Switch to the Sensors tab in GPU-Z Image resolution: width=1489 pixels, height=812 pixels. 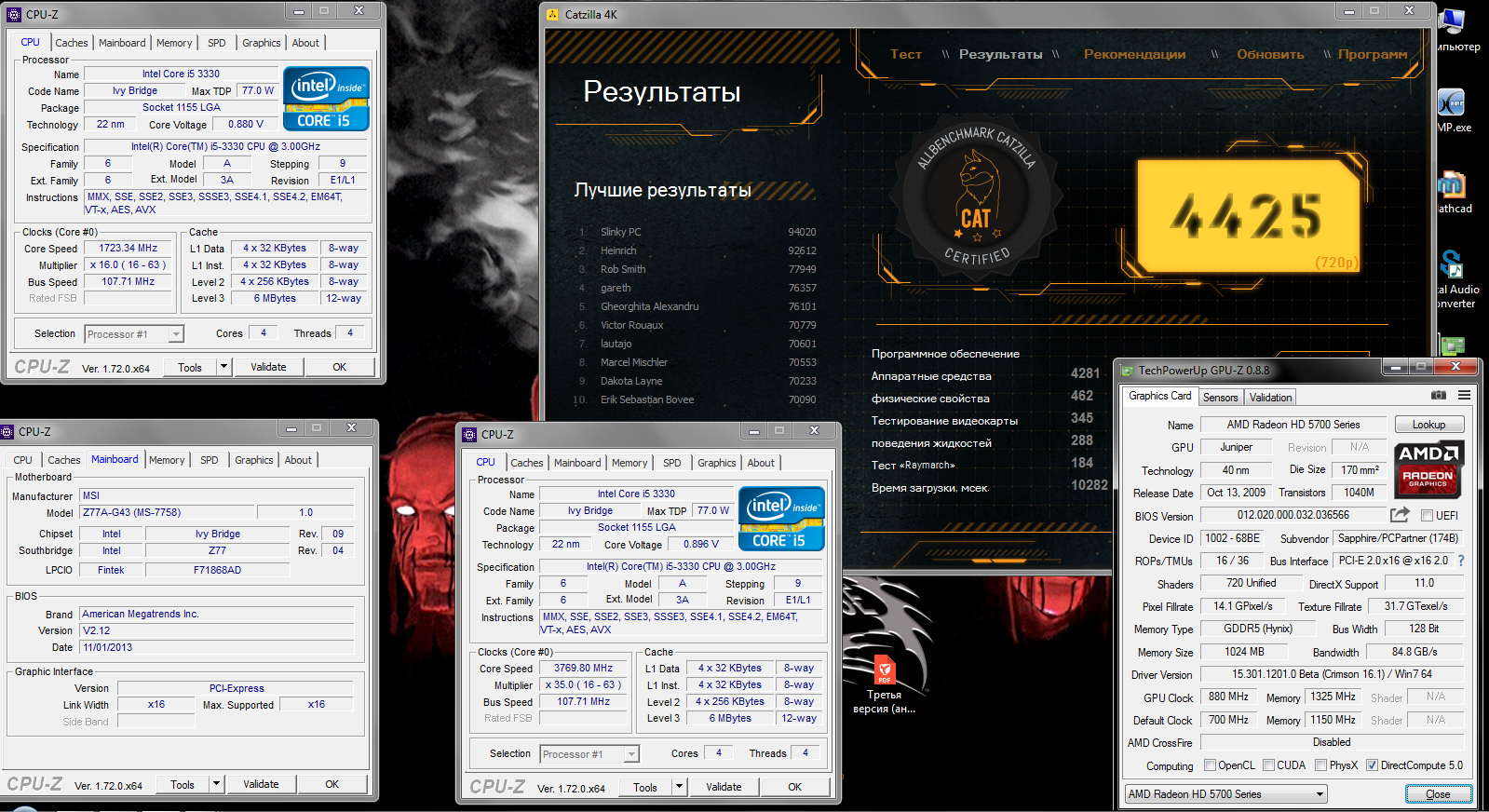[1220, 398]
